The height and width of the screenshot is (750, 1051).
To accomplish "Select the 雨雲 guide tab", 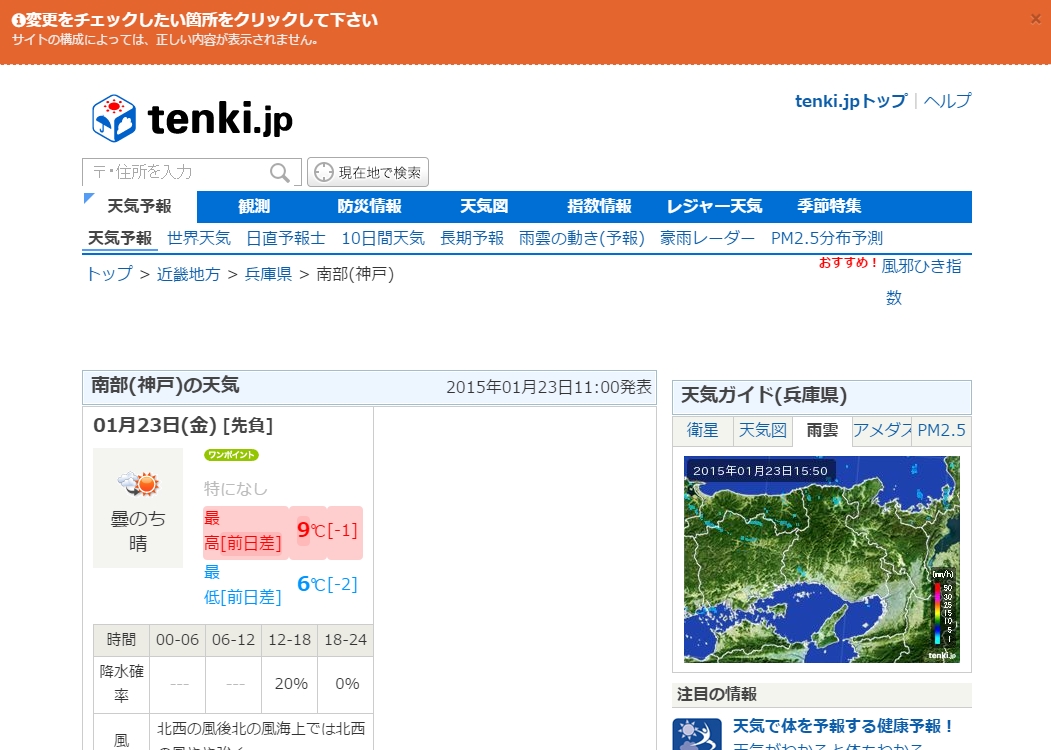I will point(822,430).
